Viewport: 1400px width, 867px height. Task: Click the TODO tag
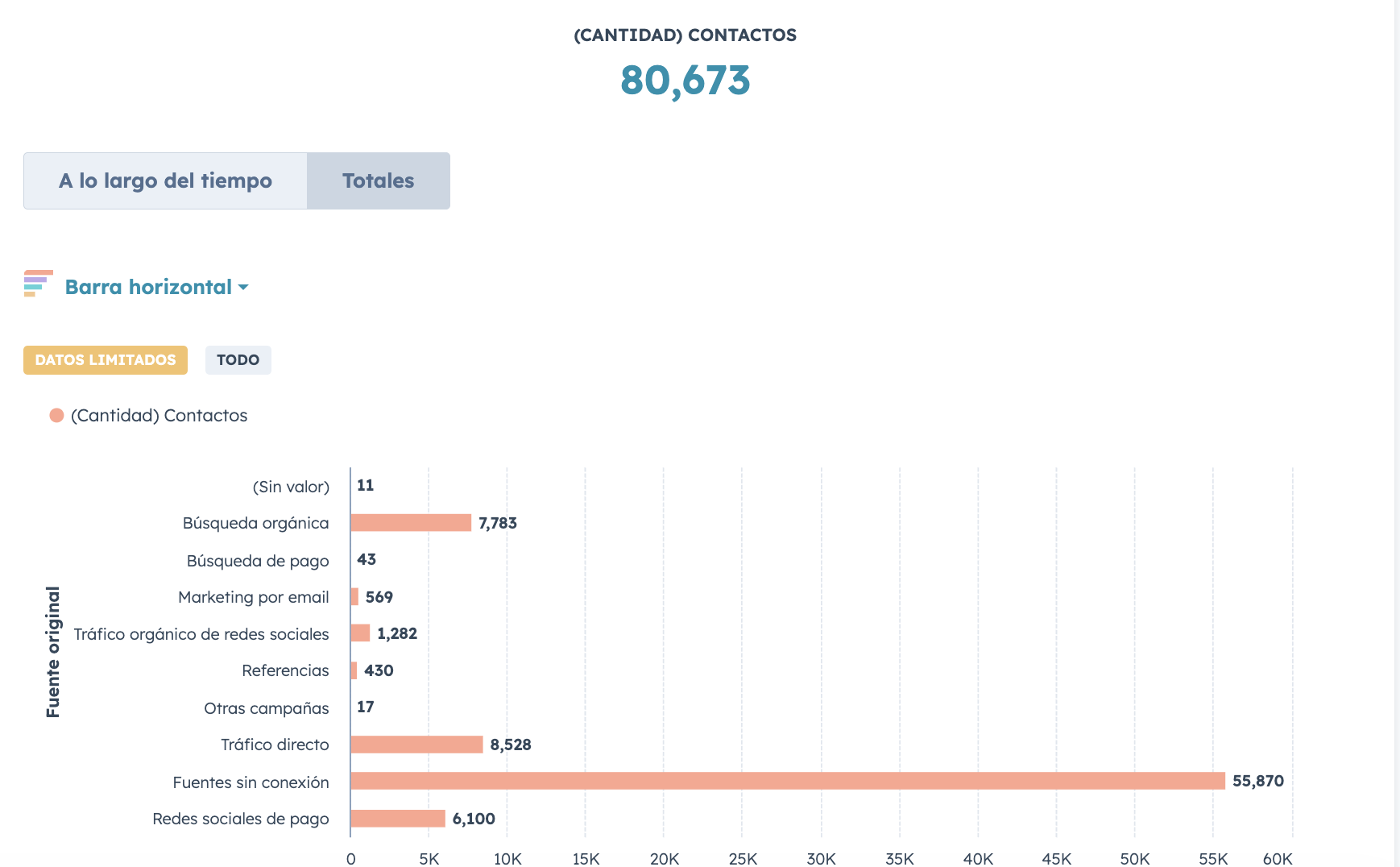[x=238, y=360]
